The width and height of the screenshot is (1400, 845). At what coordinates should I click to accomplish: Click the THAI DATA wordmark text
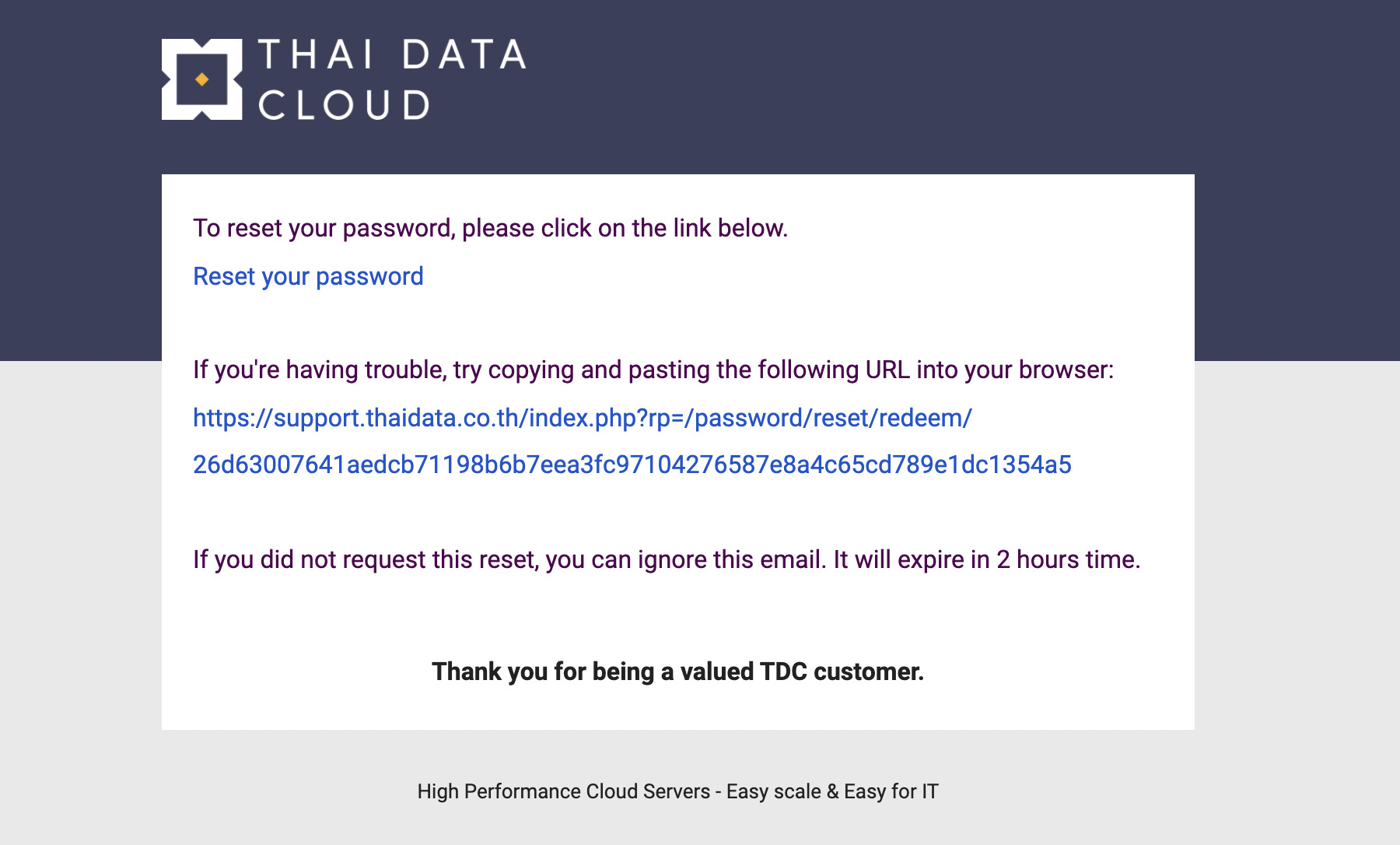392,55
